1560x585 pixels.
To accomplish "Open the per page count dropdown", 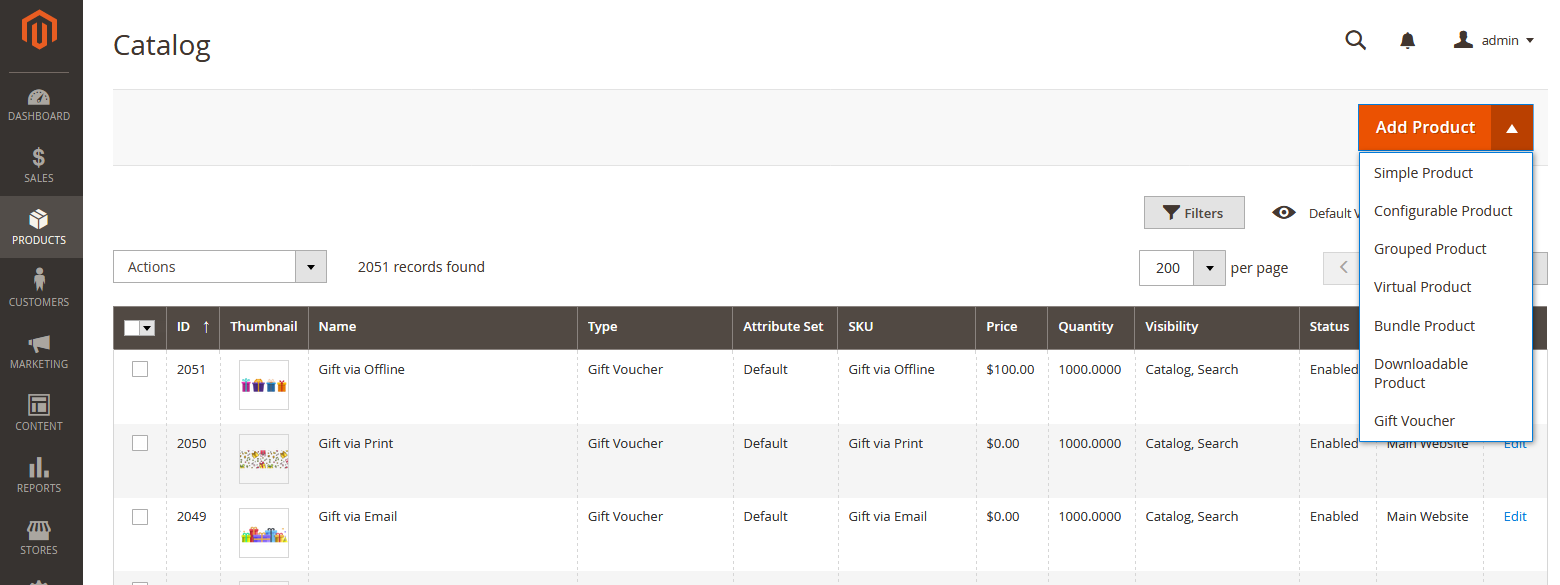I will coord(1210,268).
